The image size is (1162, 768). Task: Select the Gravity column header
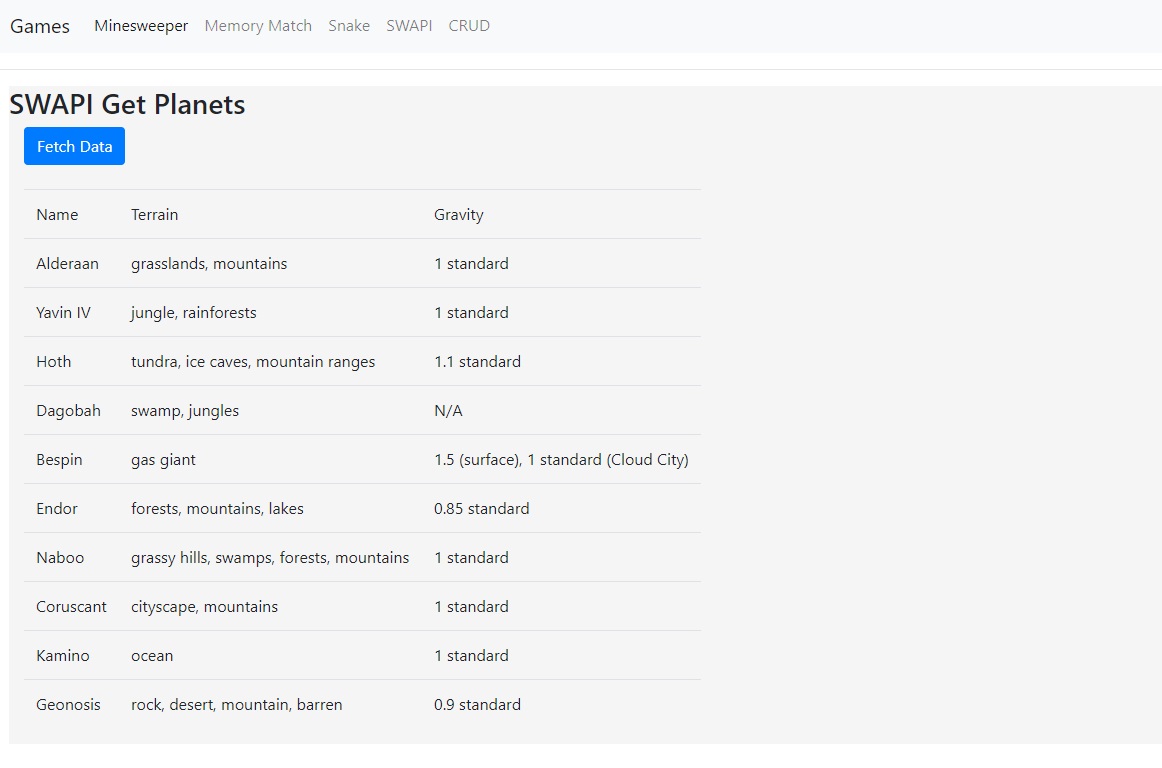click(458, 214)
